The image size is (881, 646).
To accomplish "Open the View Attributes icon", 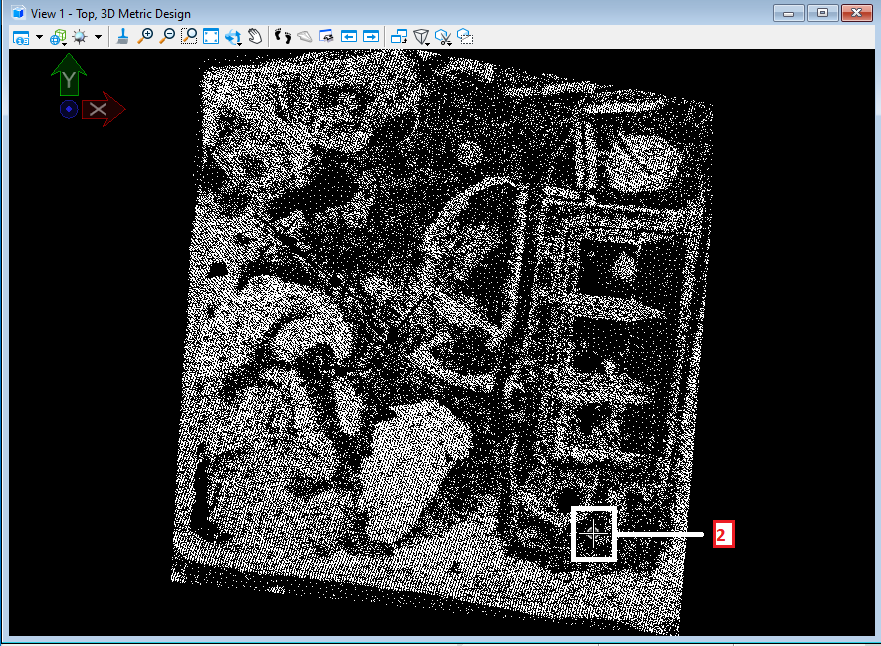I will (21, 37).
